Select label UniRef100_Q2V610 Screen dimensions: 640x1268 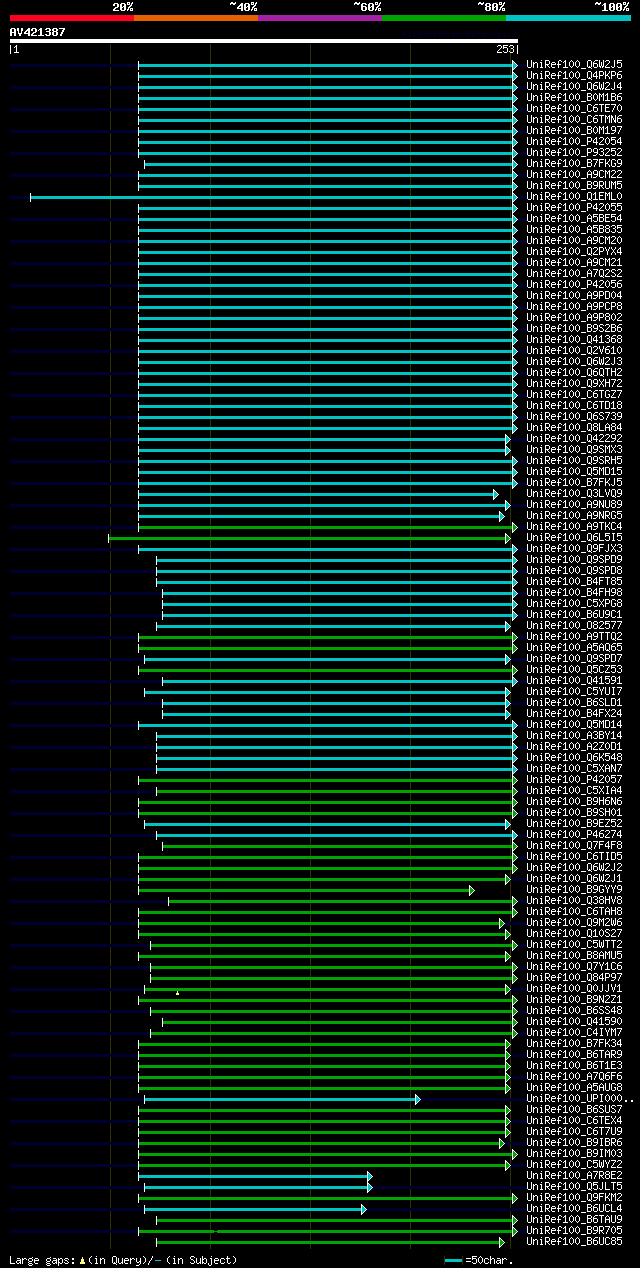574,350
